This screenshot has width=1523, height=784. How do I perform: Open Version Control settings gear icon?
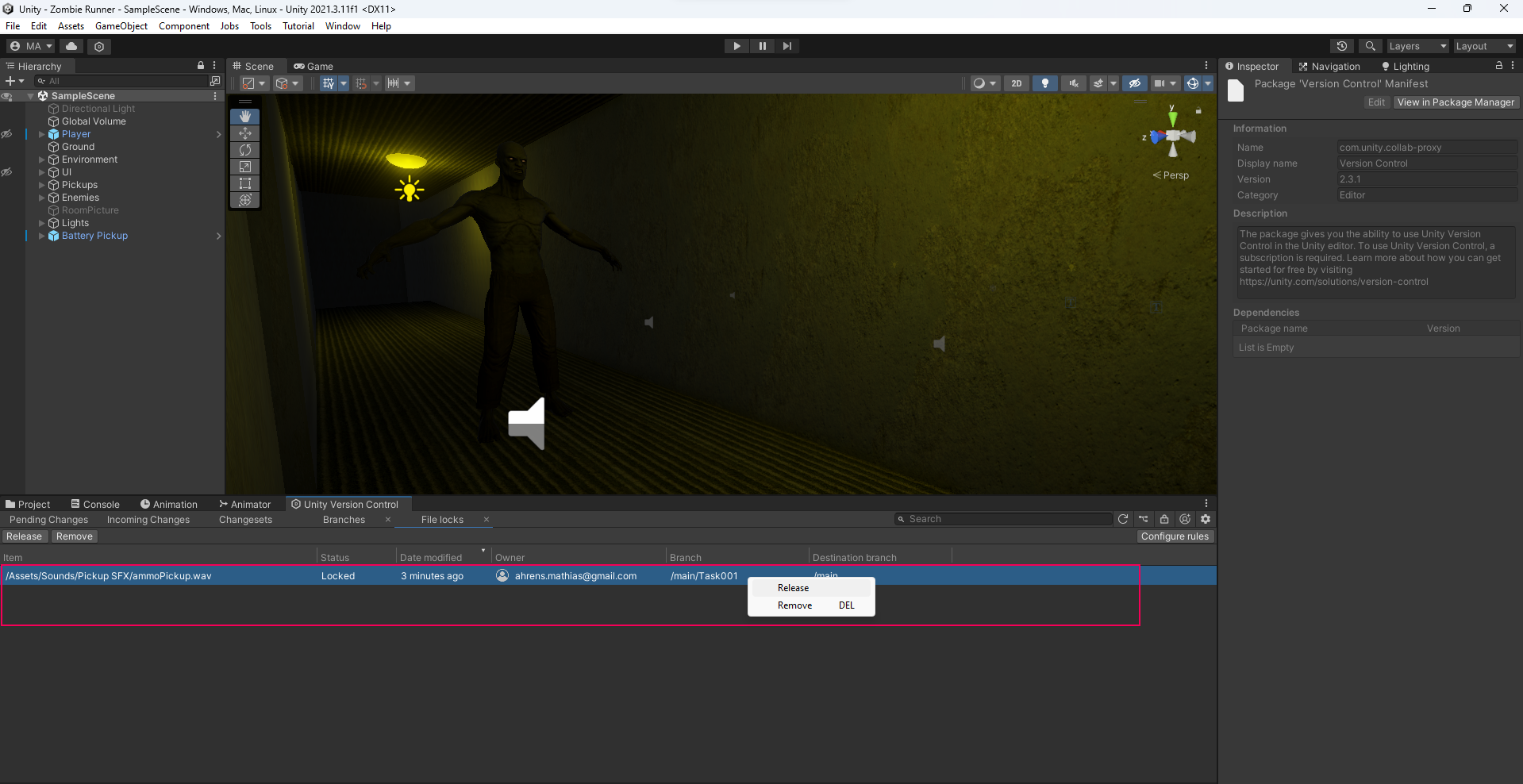[x=1206, y=519]
